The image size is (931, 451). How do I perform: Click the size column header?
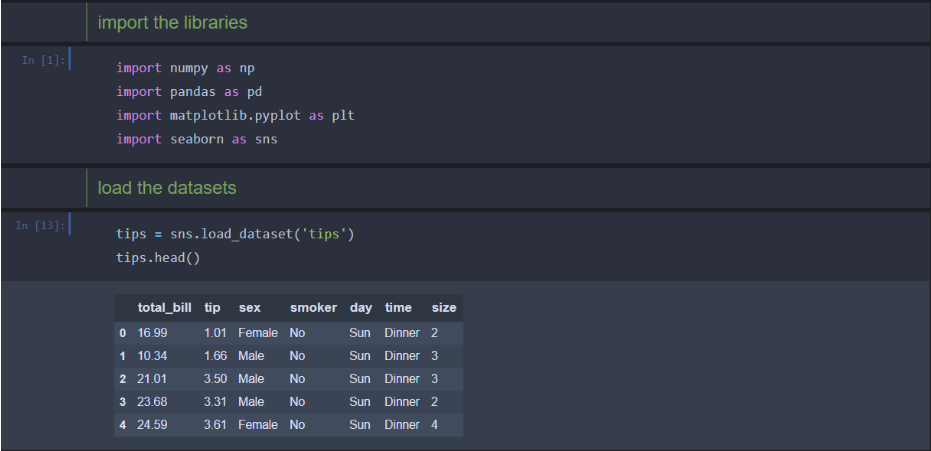coord(443,308)
